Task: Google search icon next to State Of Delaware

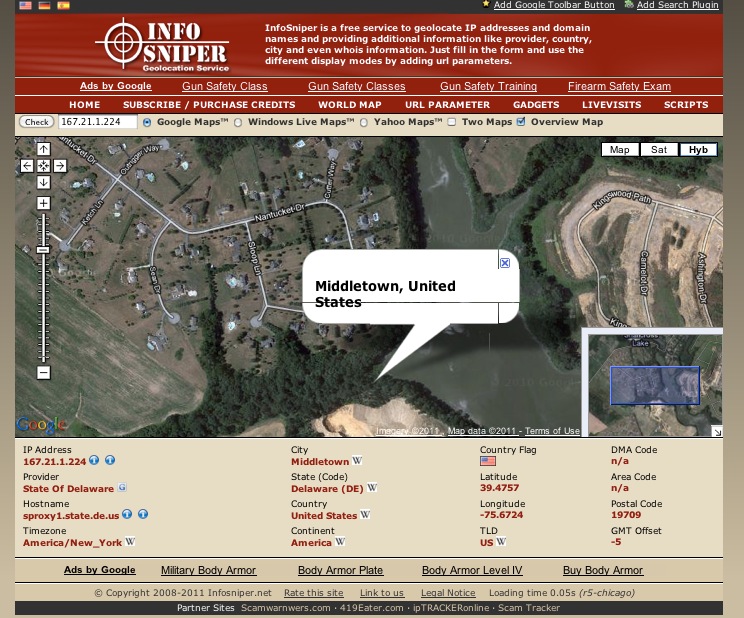Action: 122,487
